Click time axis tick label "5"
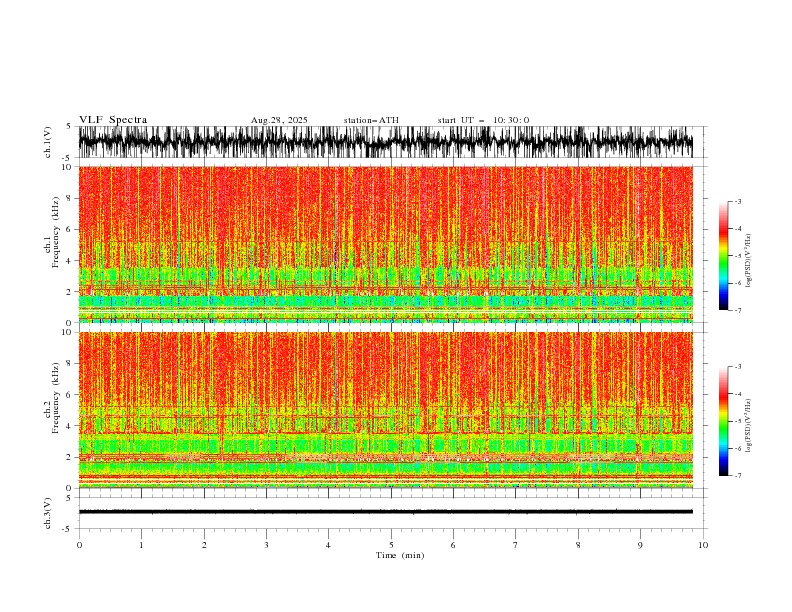 pos(391,545)
